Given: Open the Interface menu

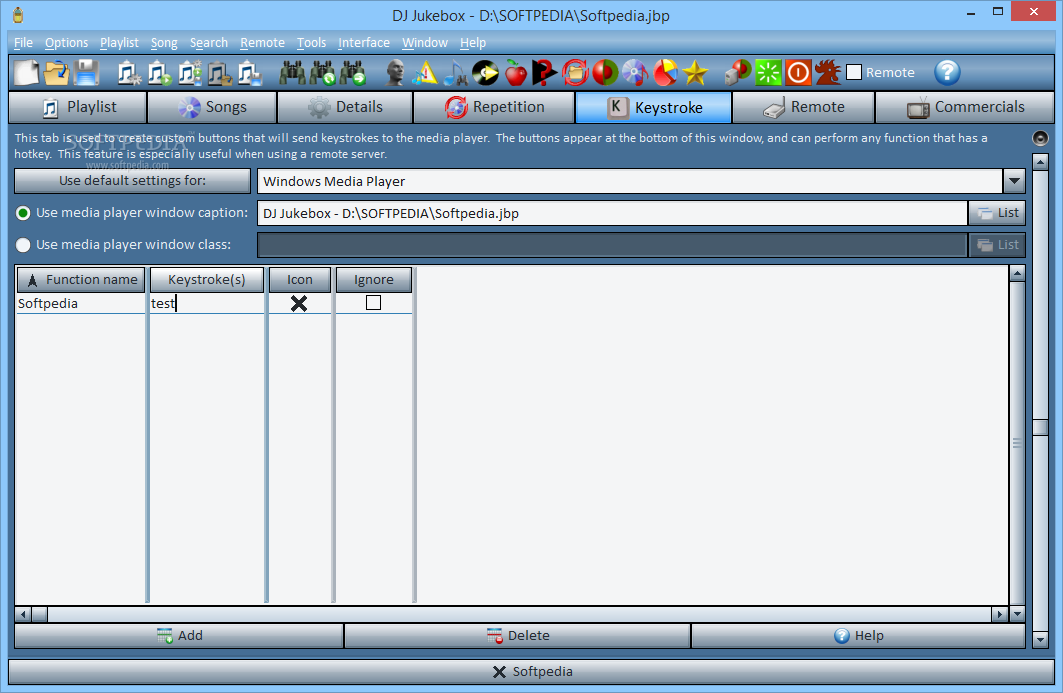Looking at the screenshot, I should point(364,43).
